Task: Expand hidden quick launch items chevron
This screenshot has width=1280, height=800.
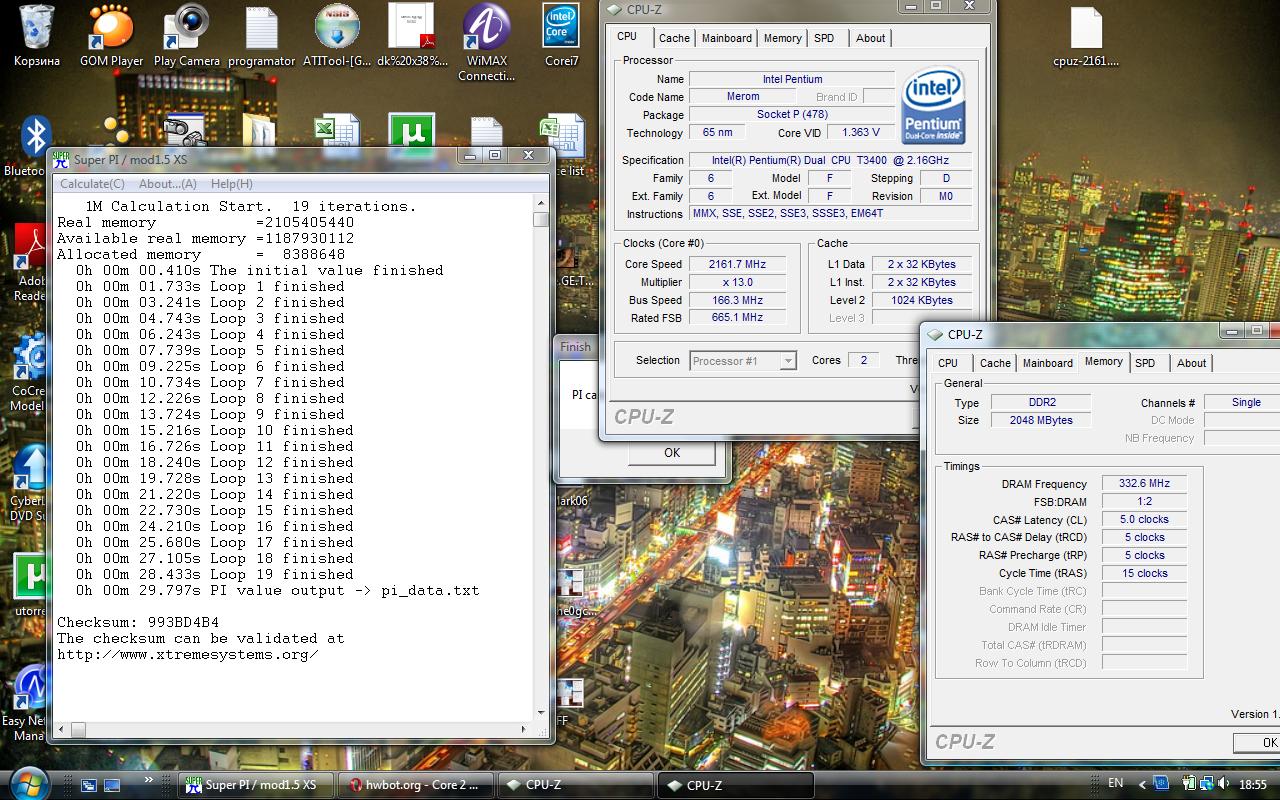Action: tap(150, 780)
